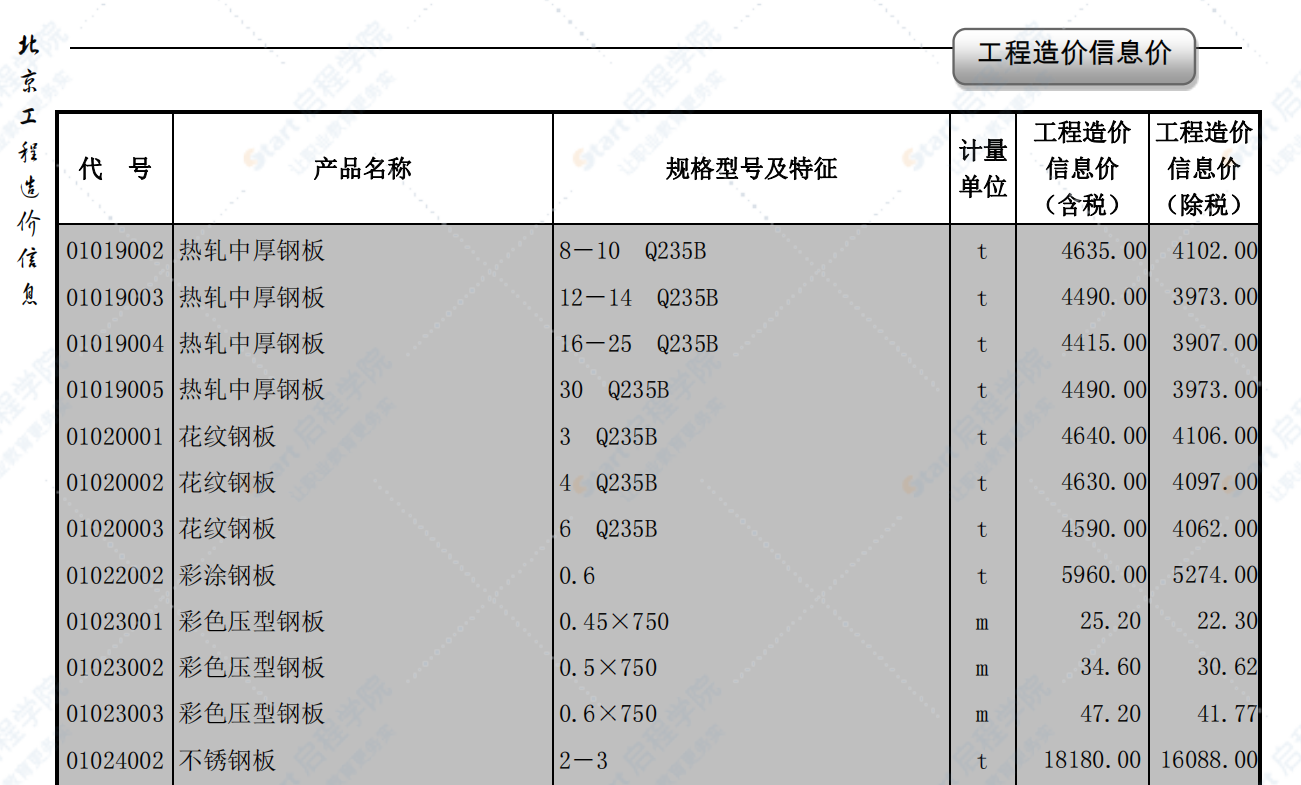The height and width of the screenshot is (785, 1301).
Task: Select the 产品名称 column header
Action: (363, 168)
